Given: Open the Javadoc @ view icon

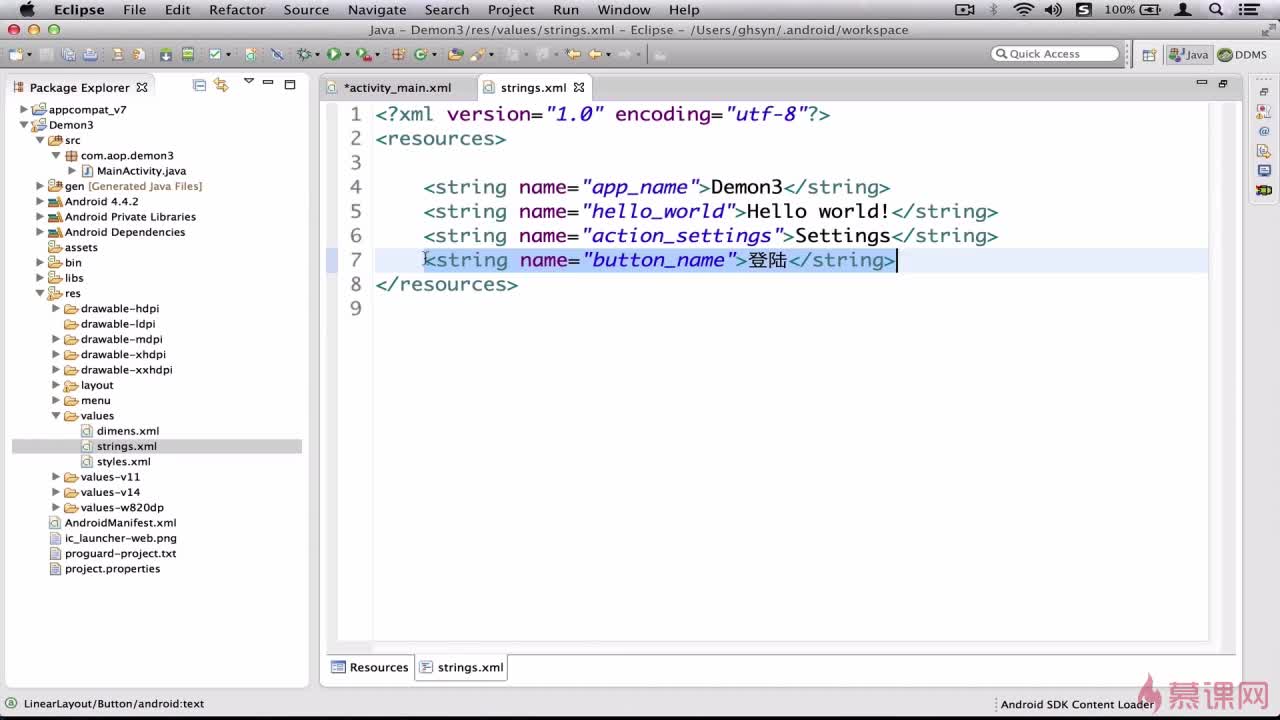Looking at the screenshot, I should pyautogui.click(x=1264, y=131).
